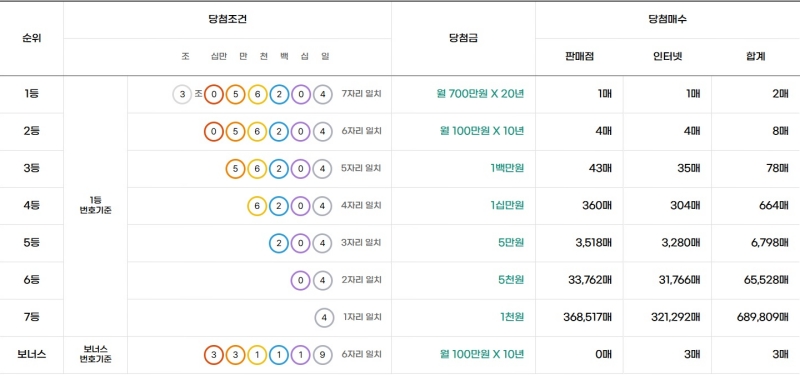Select the purple 0 ball in 4등 row
This screenshot has height=375, width=800.
301,206
